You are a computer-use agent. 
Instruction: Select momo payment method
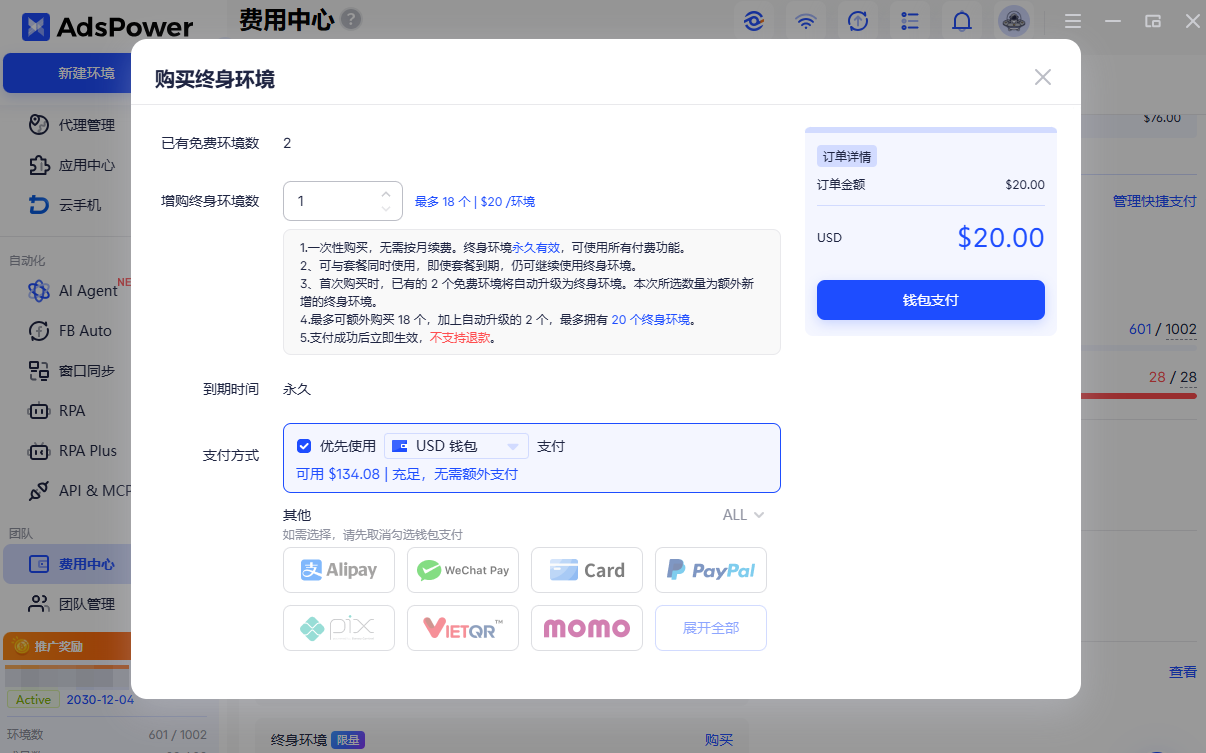(x=587, y=628)
